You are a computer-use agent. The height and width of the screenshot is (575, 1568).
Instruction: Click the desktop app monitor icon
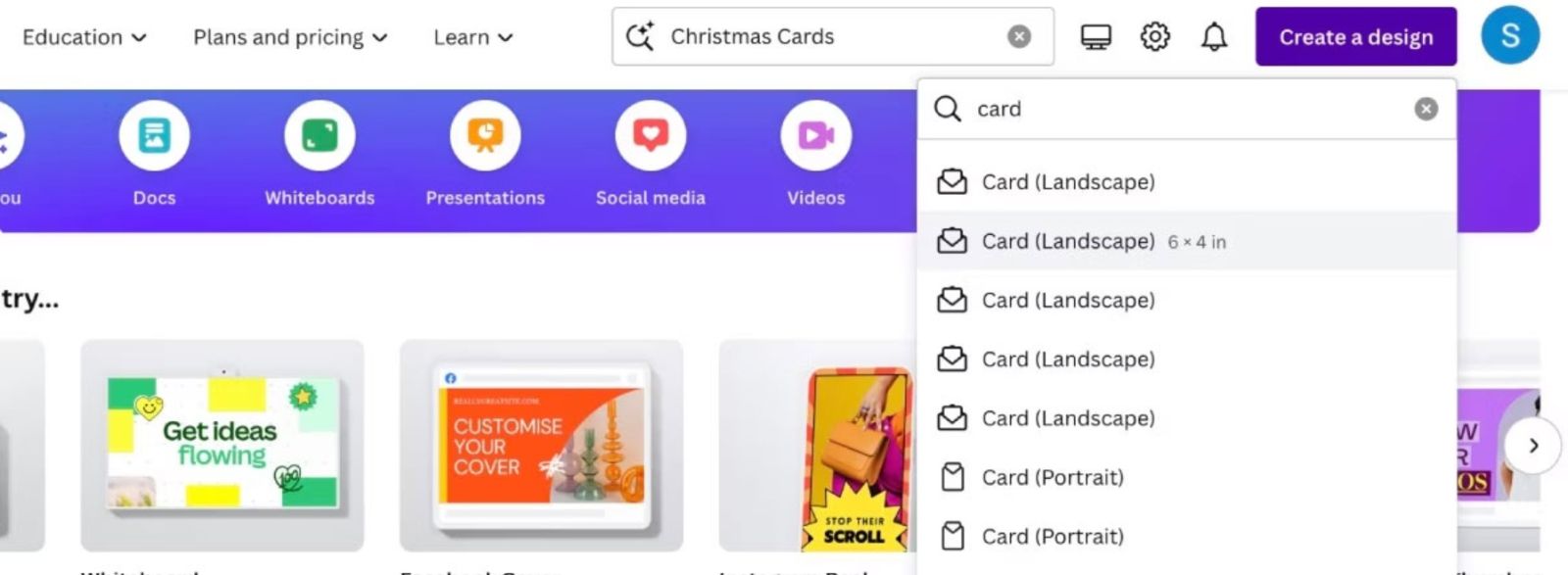click(1096, 37)
